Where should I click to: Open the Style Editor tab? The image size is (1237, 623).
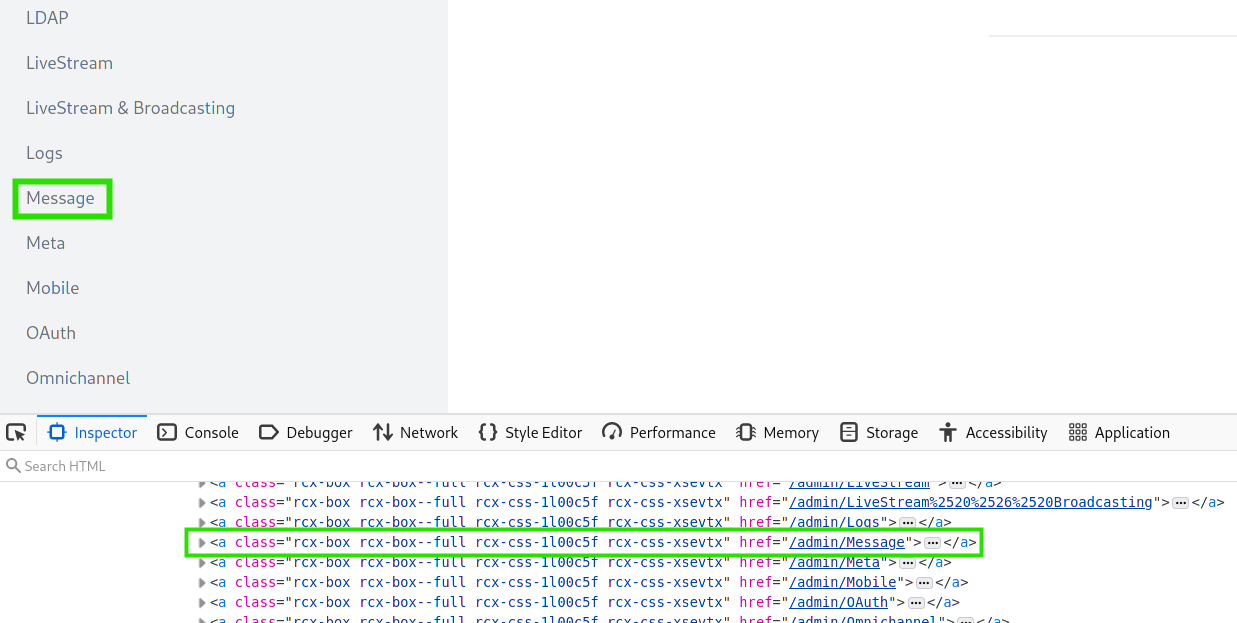pyautogui.click(x=530, y=432)
